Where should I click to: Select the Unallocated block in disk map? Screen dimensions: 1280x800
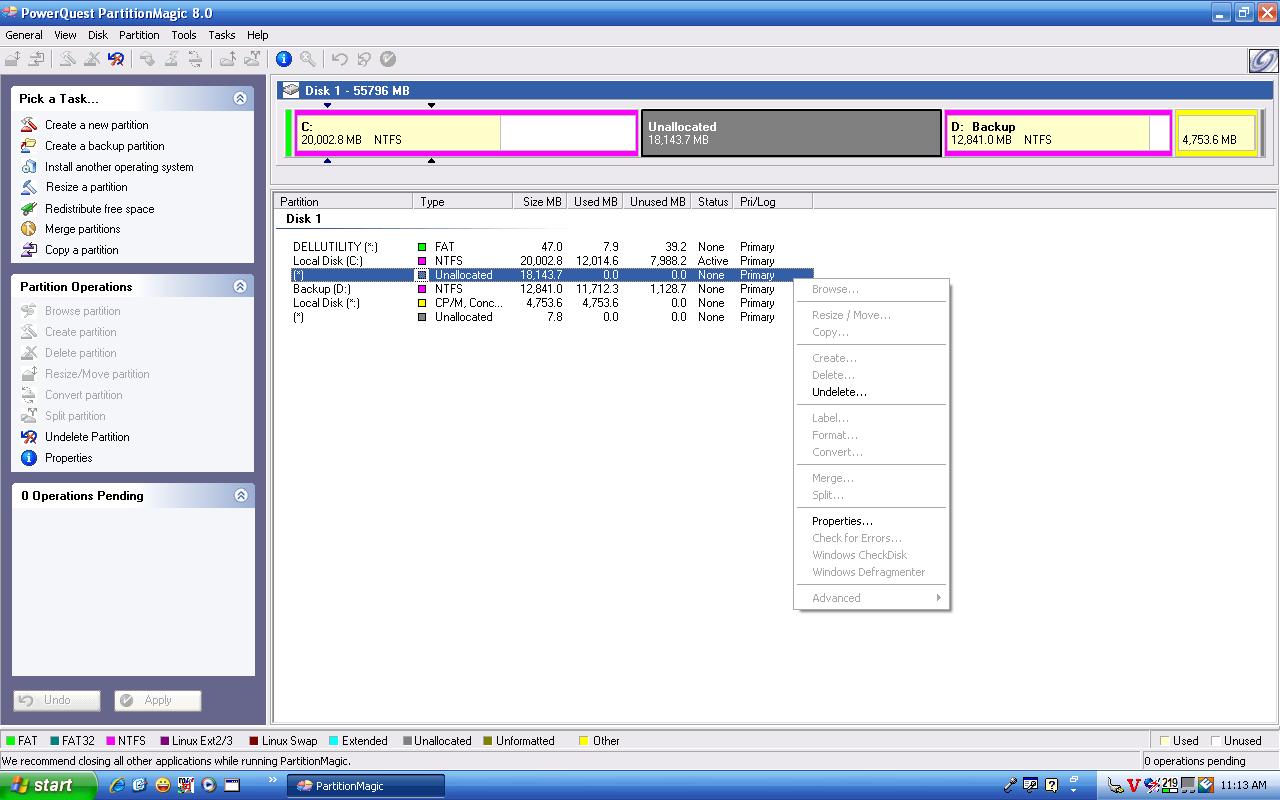coord(791,133)
